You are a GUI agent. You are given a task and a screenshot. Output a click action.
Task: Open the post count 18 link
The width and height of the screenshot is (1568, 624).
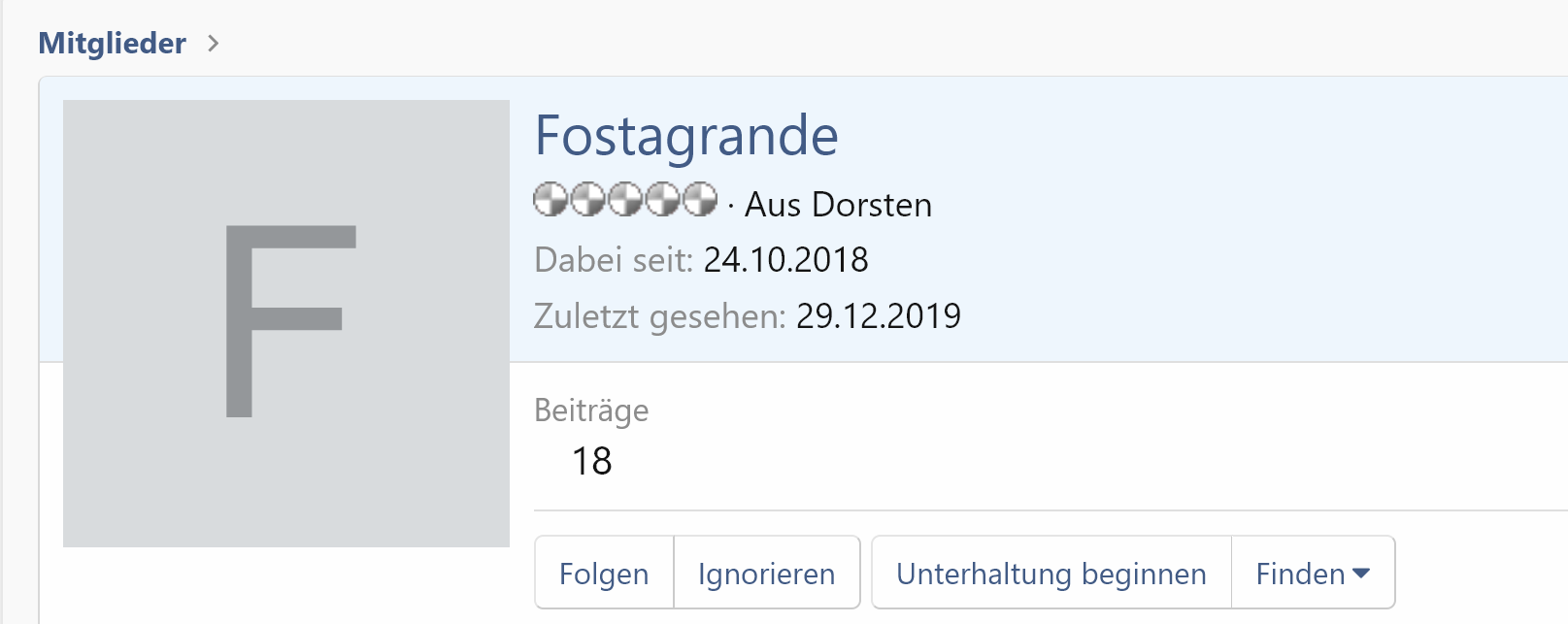[591, 462]
